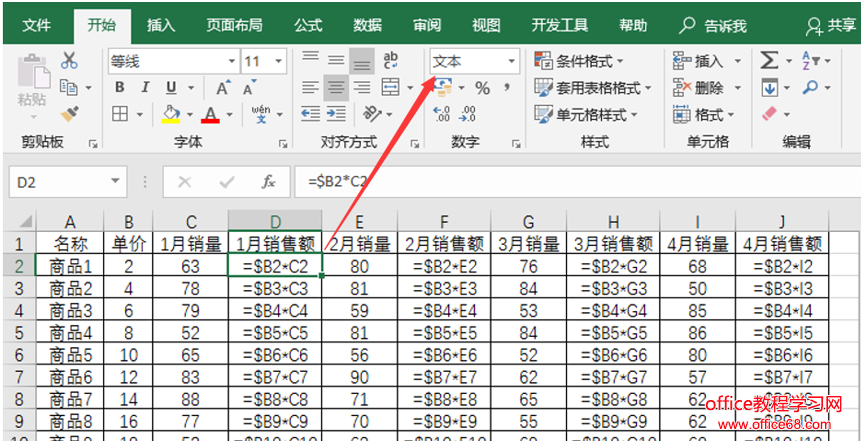
Task: Apply red font color A
Action: tap(210, 114)
